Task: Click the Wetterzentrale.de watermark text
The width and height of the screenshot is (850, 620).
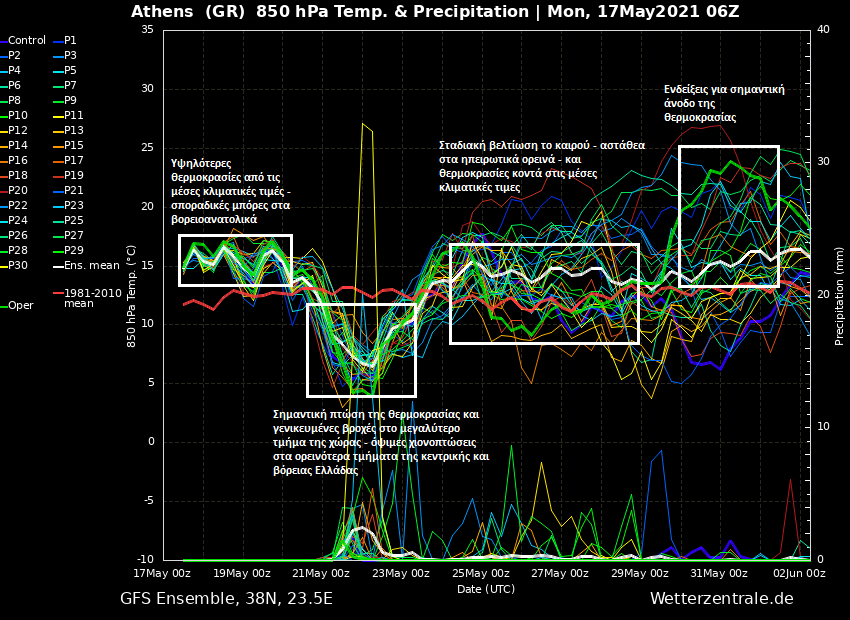Action: pos(721,599)
